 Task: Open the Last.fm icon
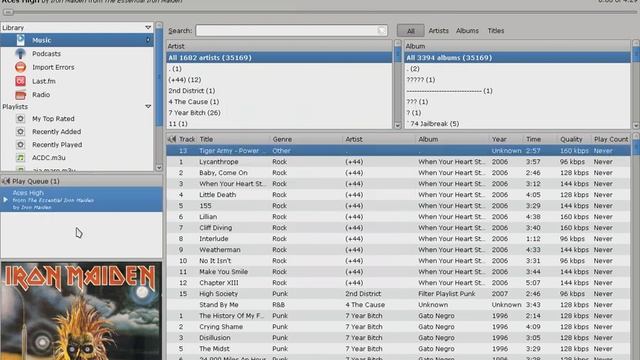click(x=20, y=81)
